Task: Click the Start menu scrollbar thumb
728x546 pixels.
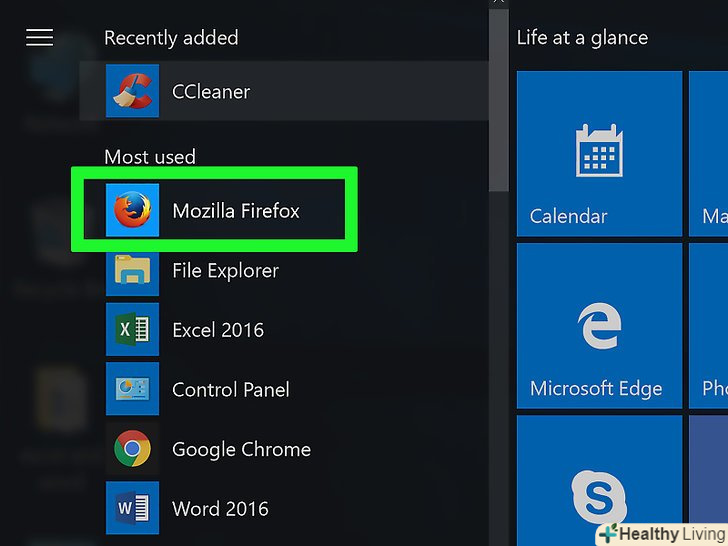Action: (x=499, y=100)
